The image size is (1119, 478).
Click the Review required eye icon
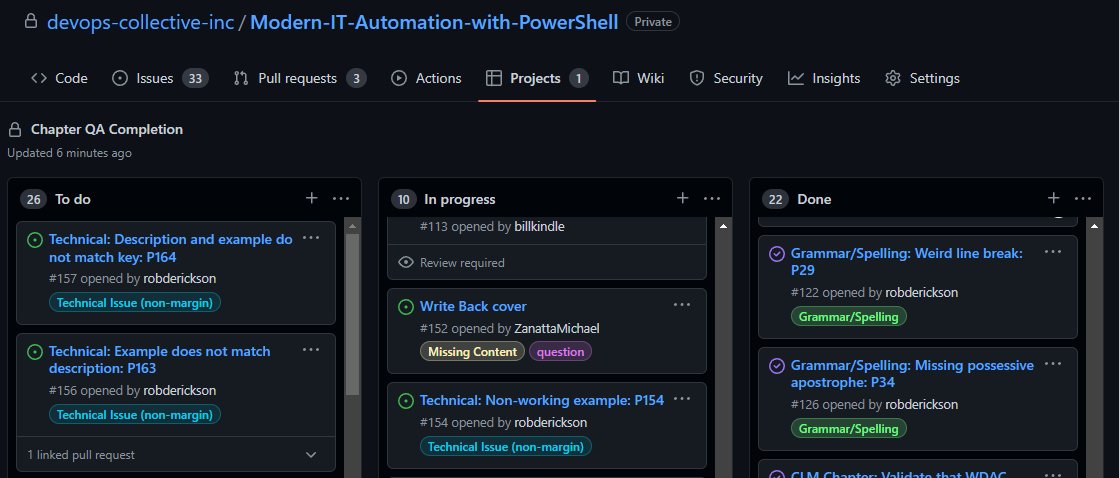click(406, 263)
